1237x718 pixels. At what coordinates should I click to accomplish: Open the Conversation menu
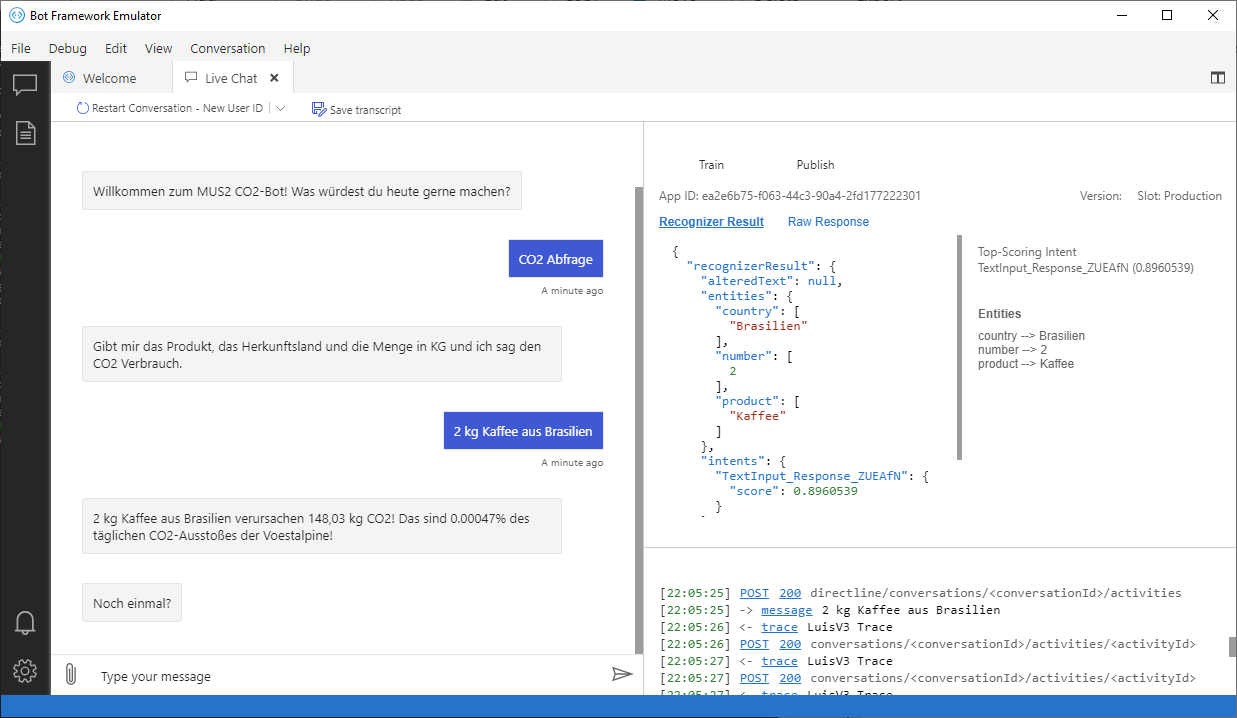coord(228,48)
